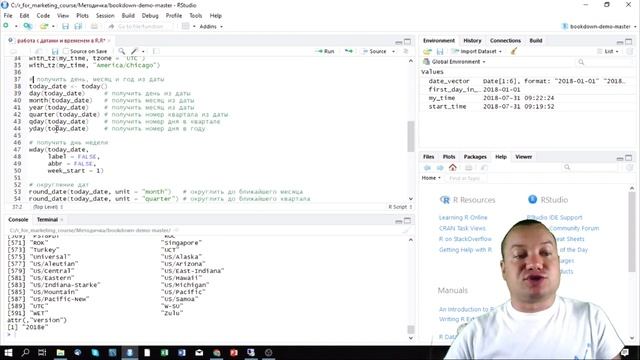Open the Session menu
The height and width of the screenshot is (360, 640).
click(105, 16)
